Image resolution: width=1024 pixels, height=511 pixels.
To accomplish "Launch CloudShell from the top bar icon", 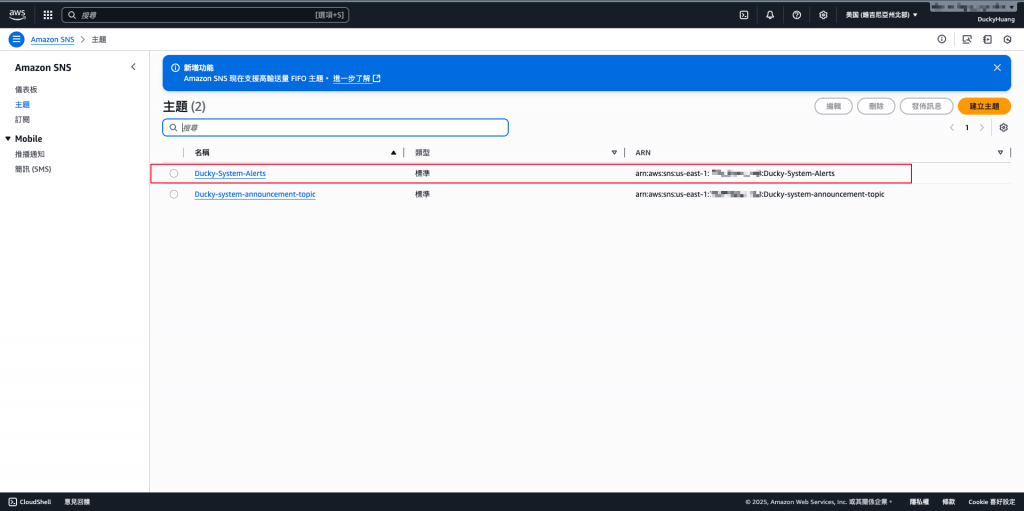I will point(744,14).
